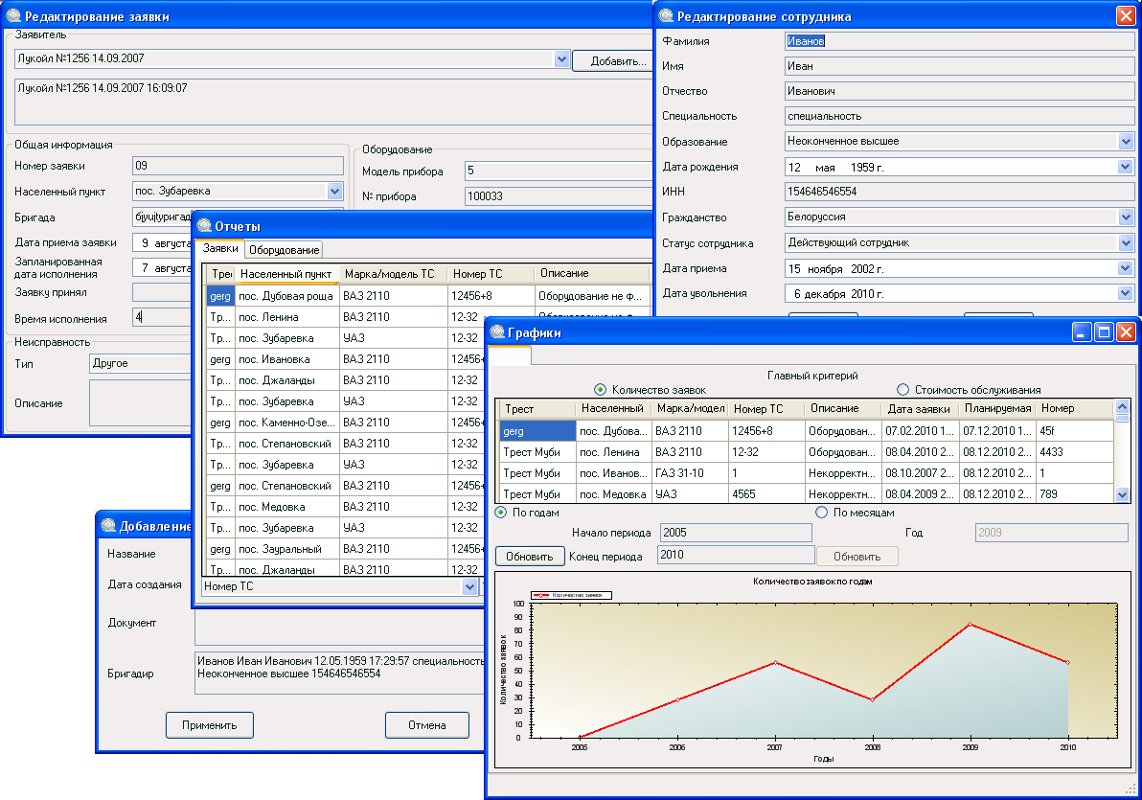Open the Гражданство dropdown

tap(1125, 217)
